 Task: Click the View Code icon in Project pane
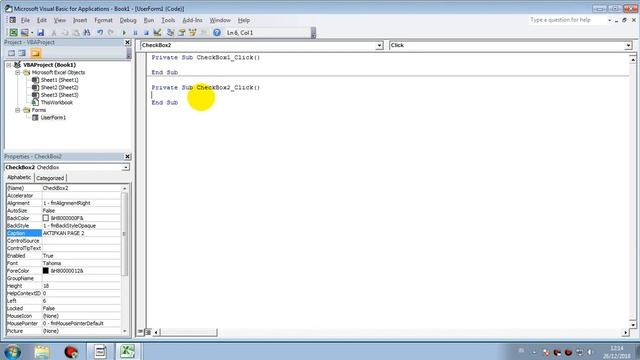point(11,53)
